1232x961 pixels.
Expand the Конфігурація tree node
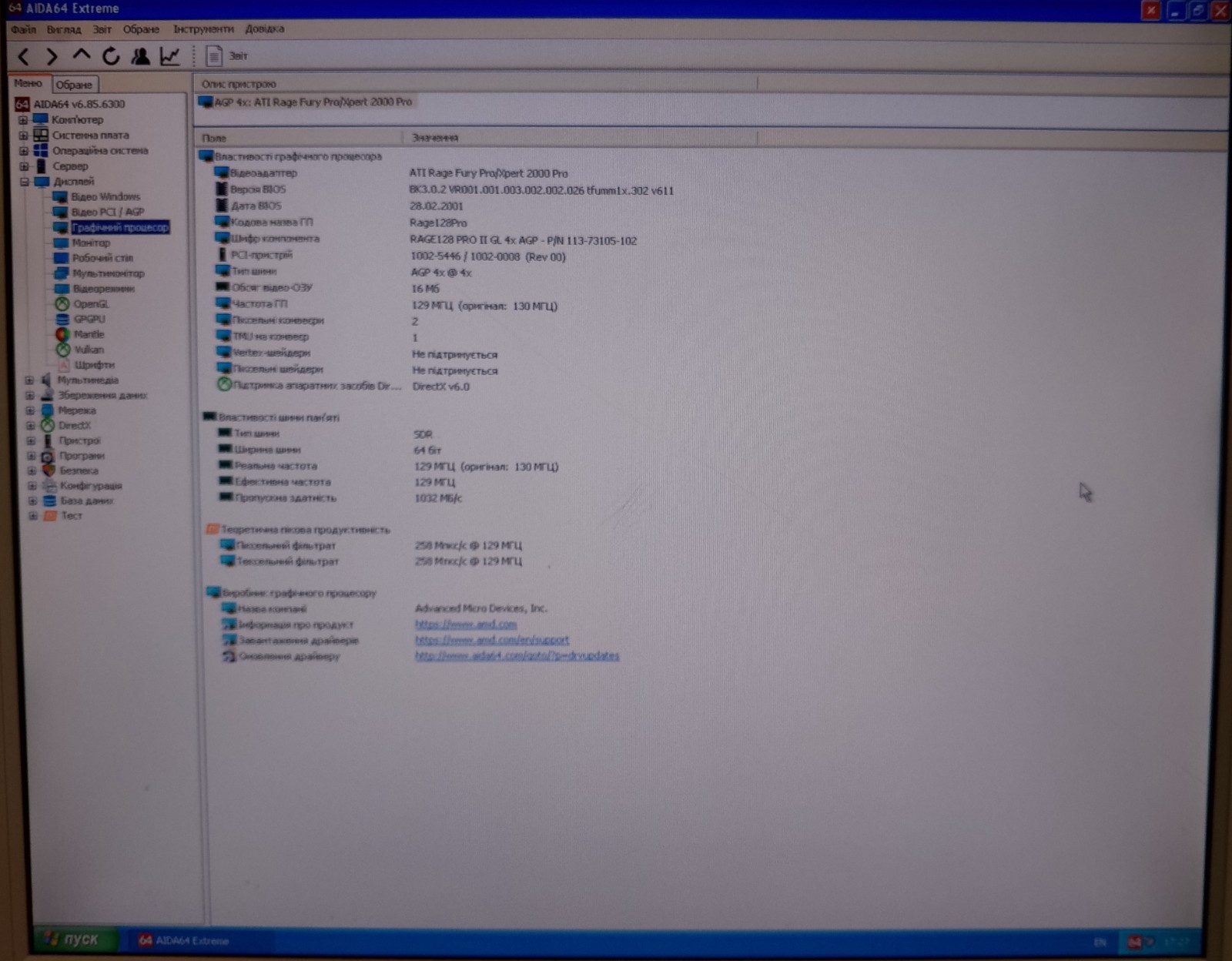tap(32, 486)
